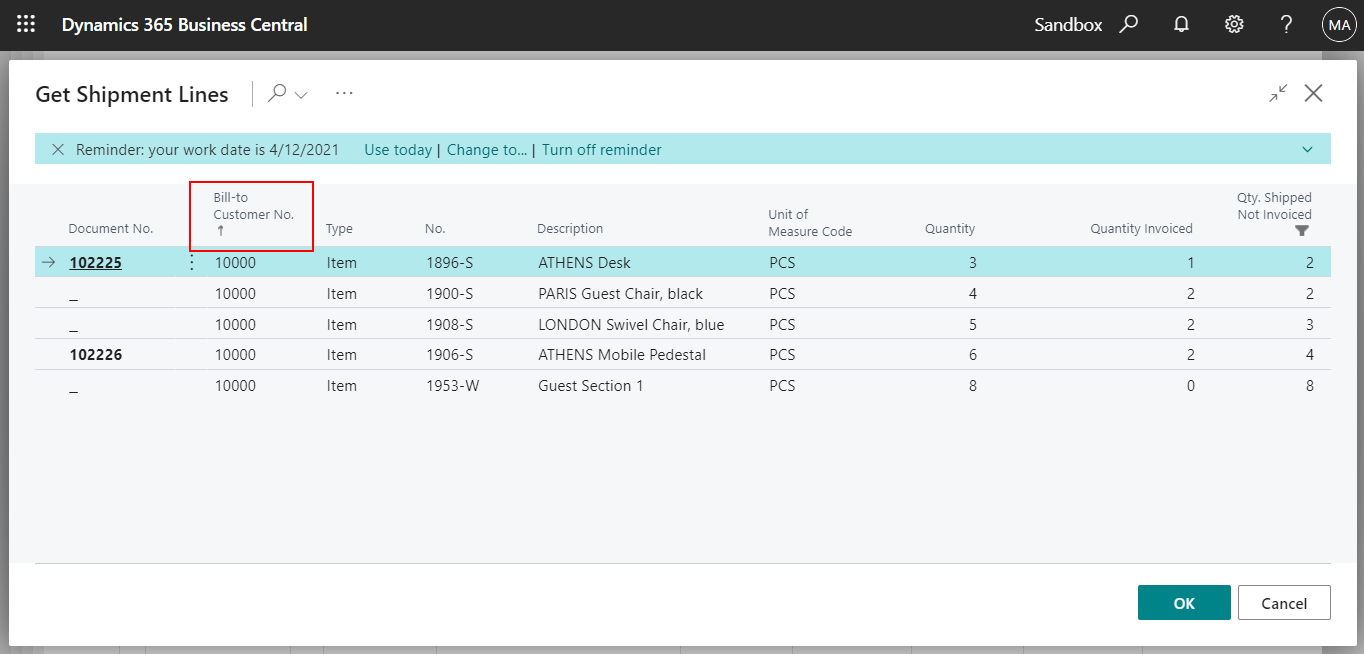Open more options via the ellipsis

pyautogui.click(x=344, y=93)
